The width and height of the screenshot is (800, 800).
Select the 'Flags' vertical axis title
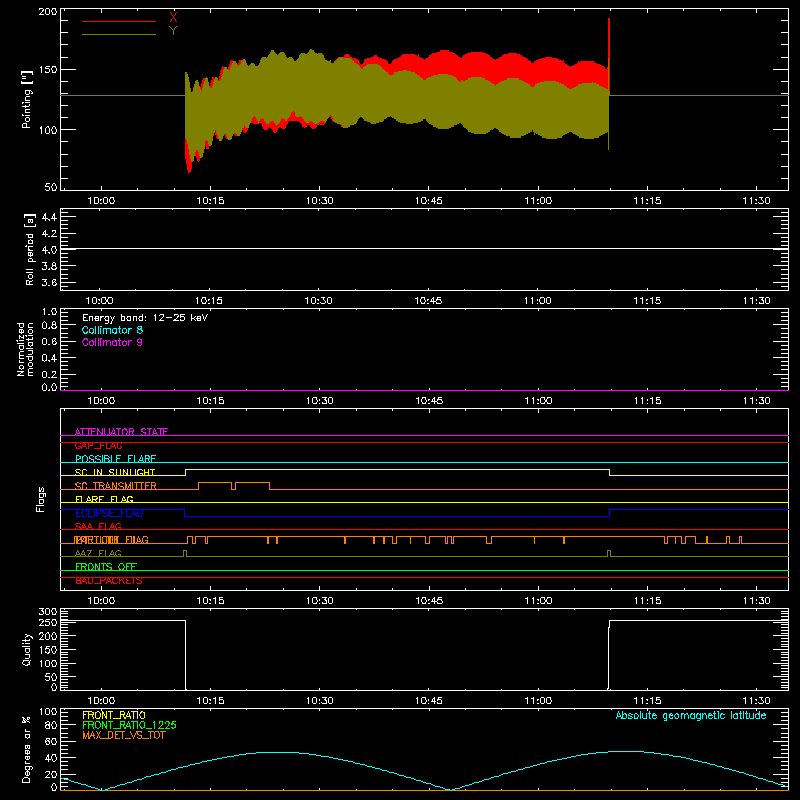[40, 499]
